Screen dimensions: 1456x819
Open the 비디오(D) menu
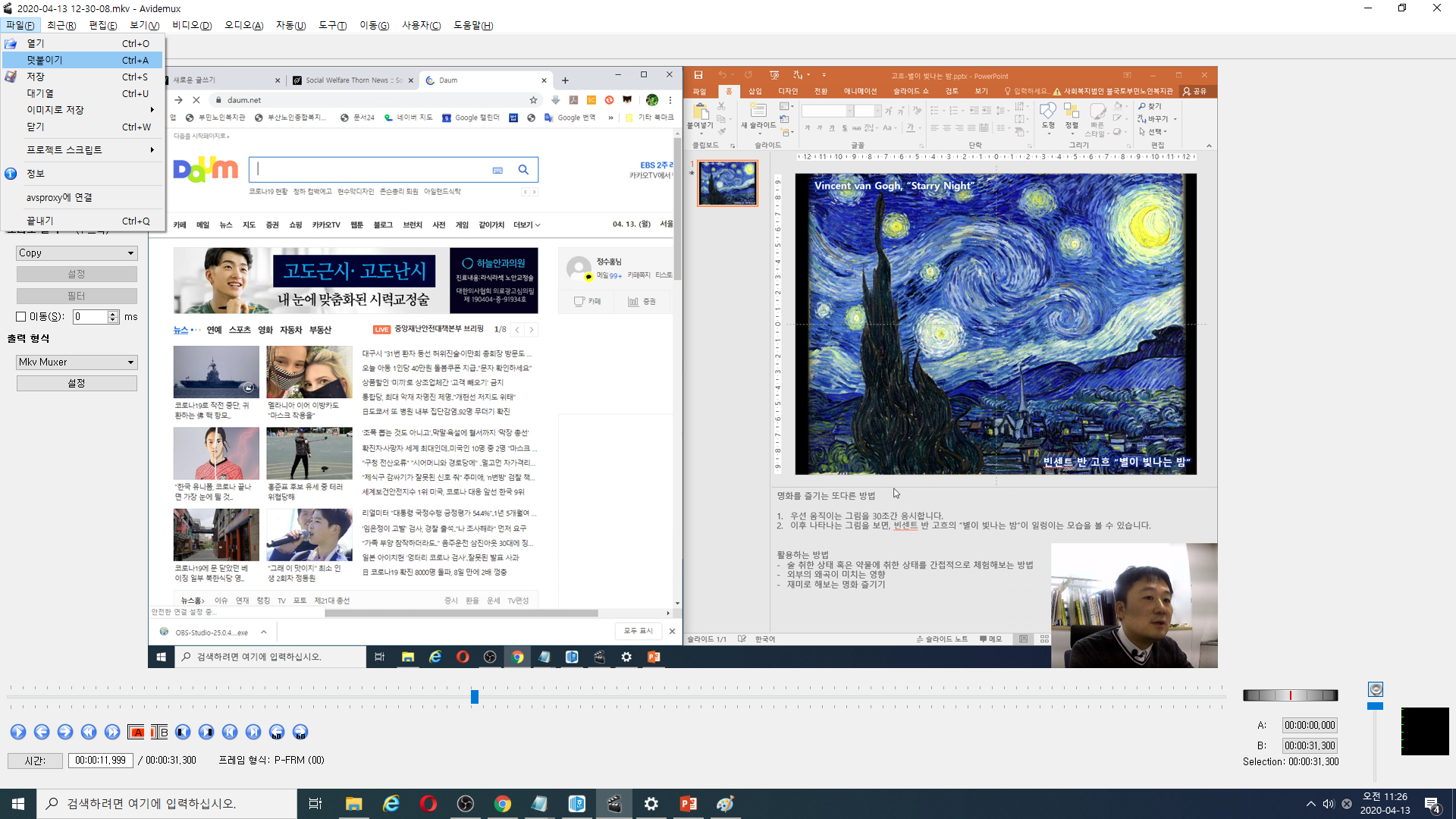191,25
